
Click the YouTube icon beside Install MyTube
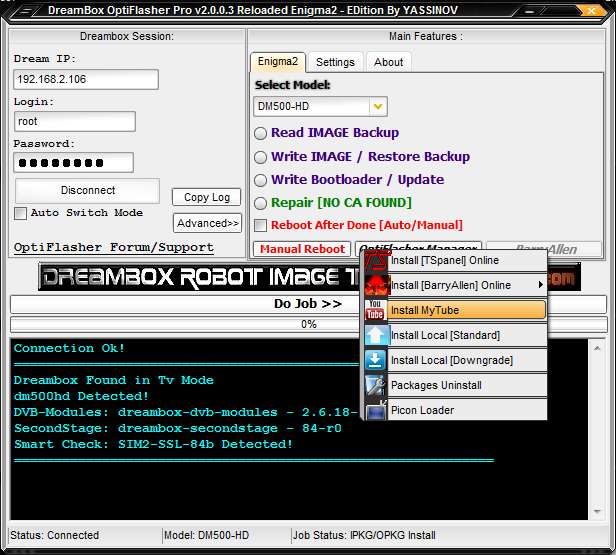click(375, 310)
